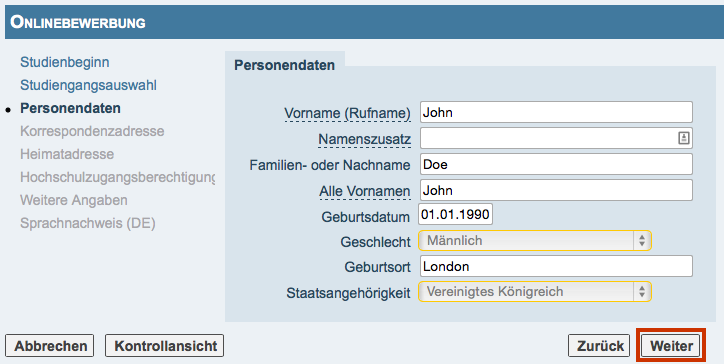The width and height of the screenshot is (724, 364).
Task: Click the Abbrechen button
Action: pyautogui.click(x=50, y=346)
